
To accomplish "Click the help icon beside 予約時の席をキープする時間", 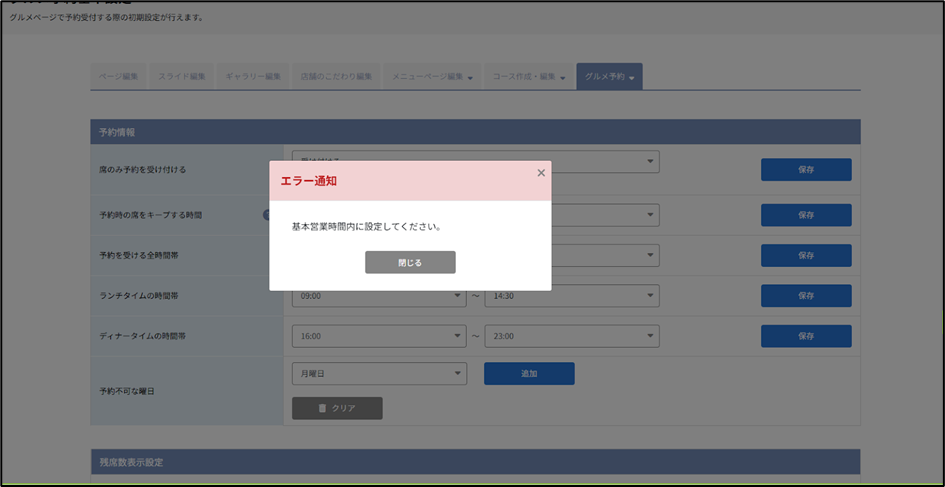I will coord(267,215).
